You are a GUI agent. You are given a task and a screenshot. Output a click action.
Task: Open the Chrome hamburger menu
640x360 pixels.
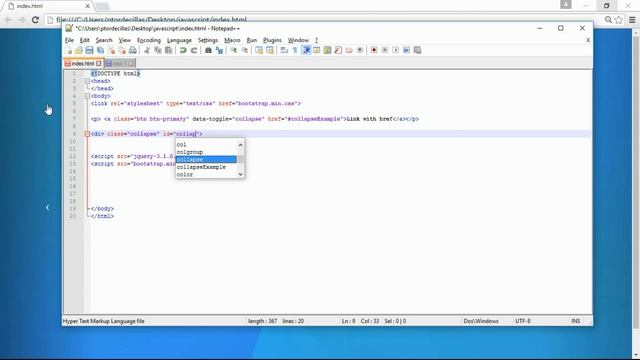632,20
